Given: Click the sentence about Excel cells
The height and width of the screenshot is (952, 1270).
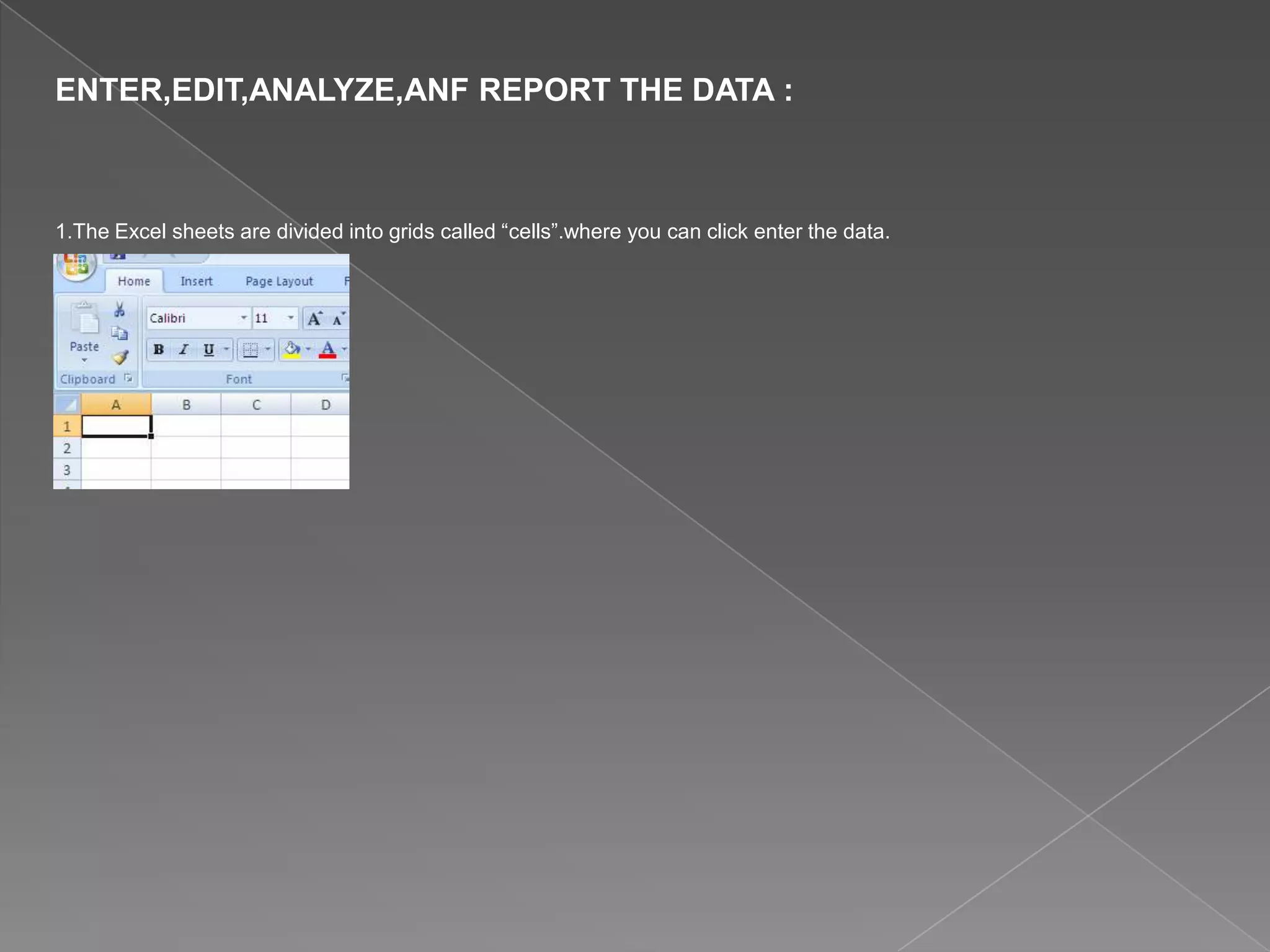Looking at the screenshot, I should [x=473, y=232].
